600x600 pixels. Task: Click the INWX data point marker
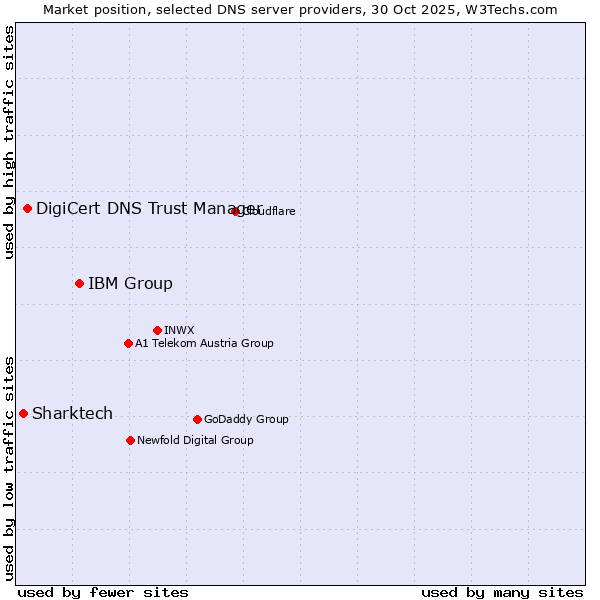[157, 330]
